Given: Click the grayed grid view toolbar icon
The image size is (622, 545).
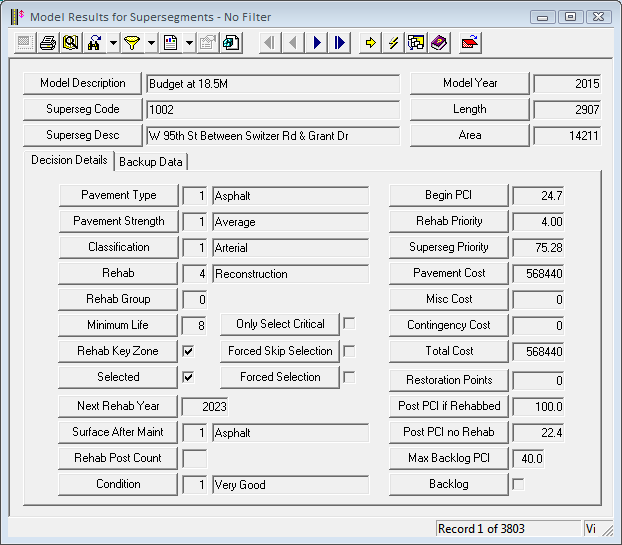Looking at the screenshot, I should coord(25,42).
